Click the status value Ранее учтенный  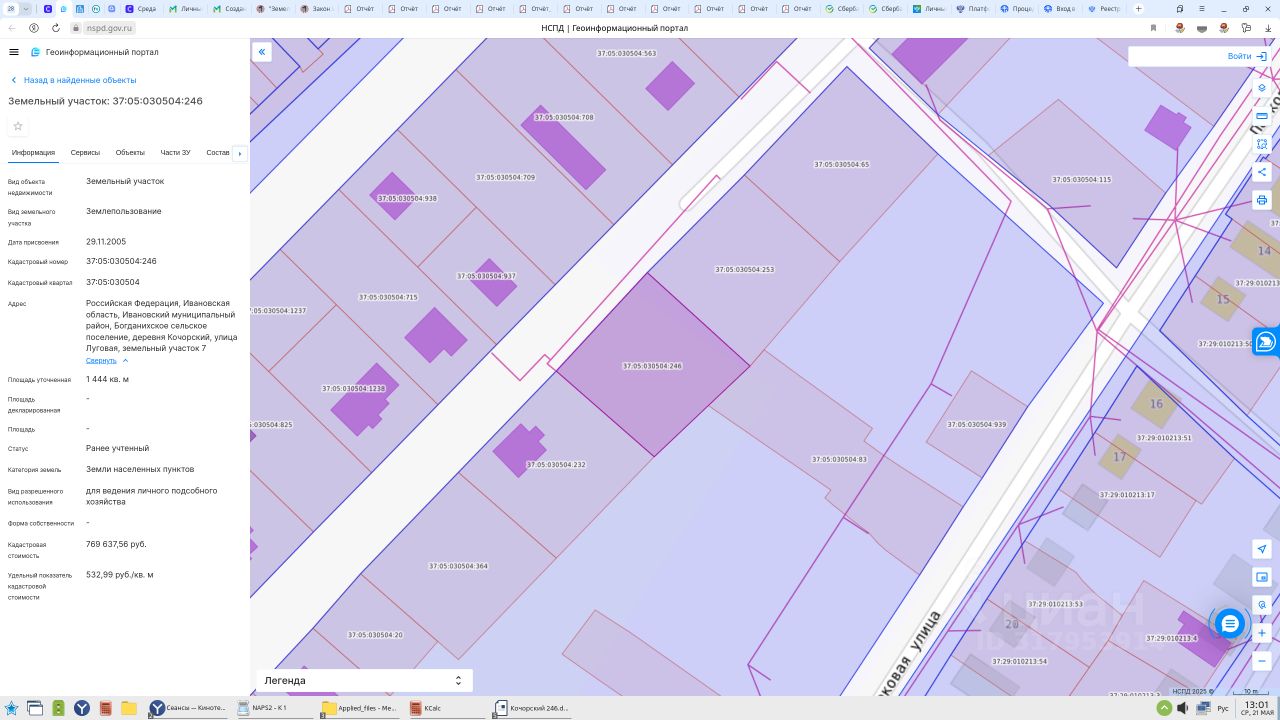[118, 448]
